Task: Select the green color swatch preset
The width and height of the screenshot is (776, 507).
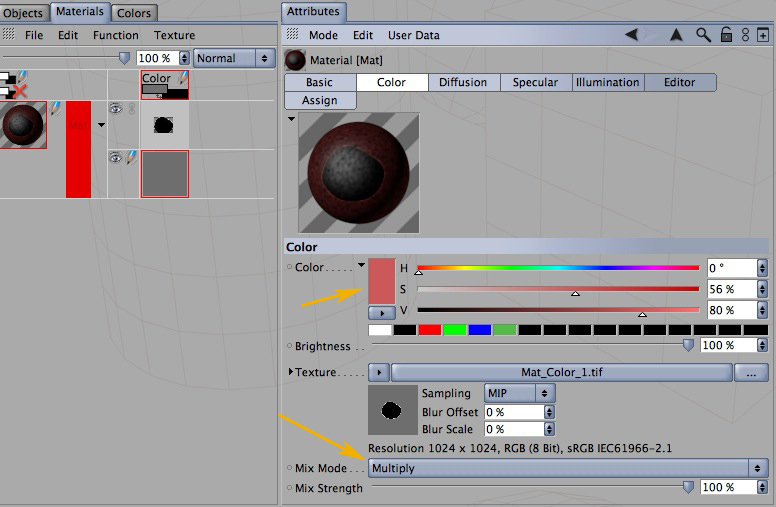Action: [x=455, y=330]
